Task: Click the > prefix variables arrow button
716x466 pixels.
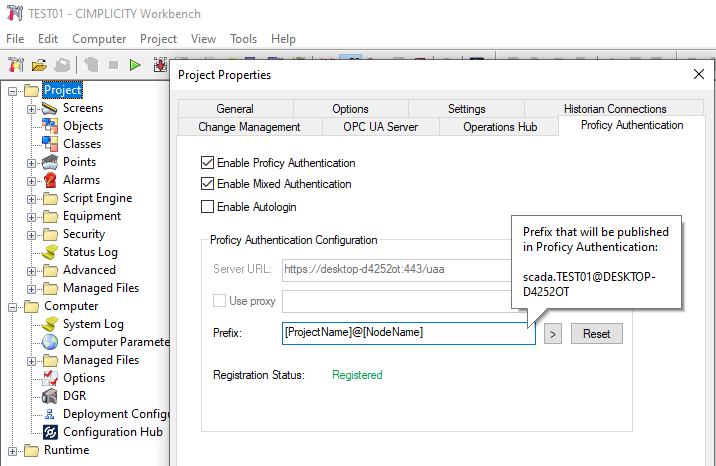Action: [553, 334]
